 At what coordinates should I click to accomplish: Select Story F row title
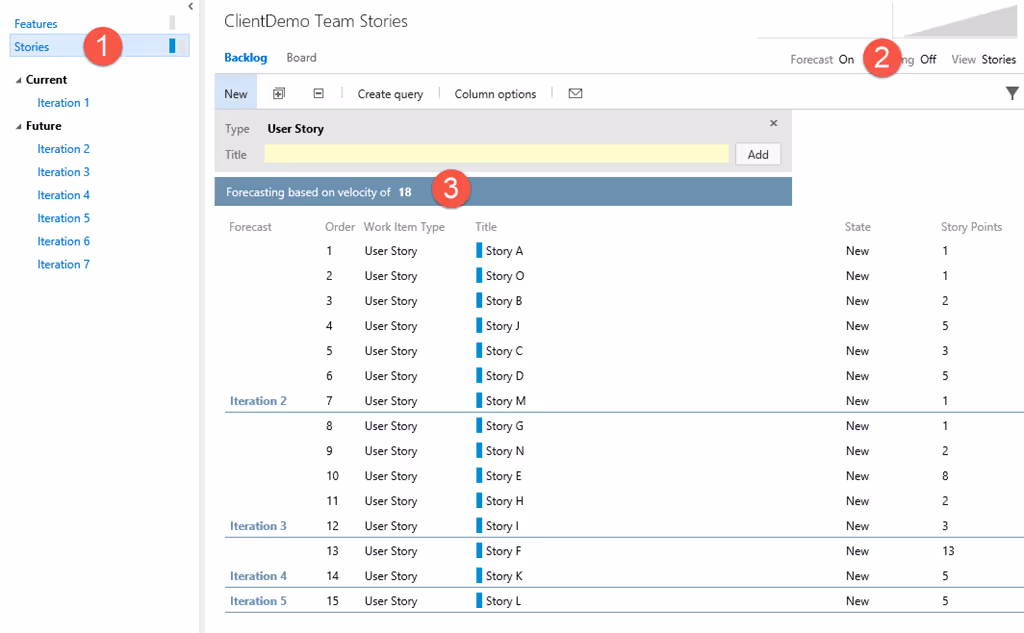[504, 551]
